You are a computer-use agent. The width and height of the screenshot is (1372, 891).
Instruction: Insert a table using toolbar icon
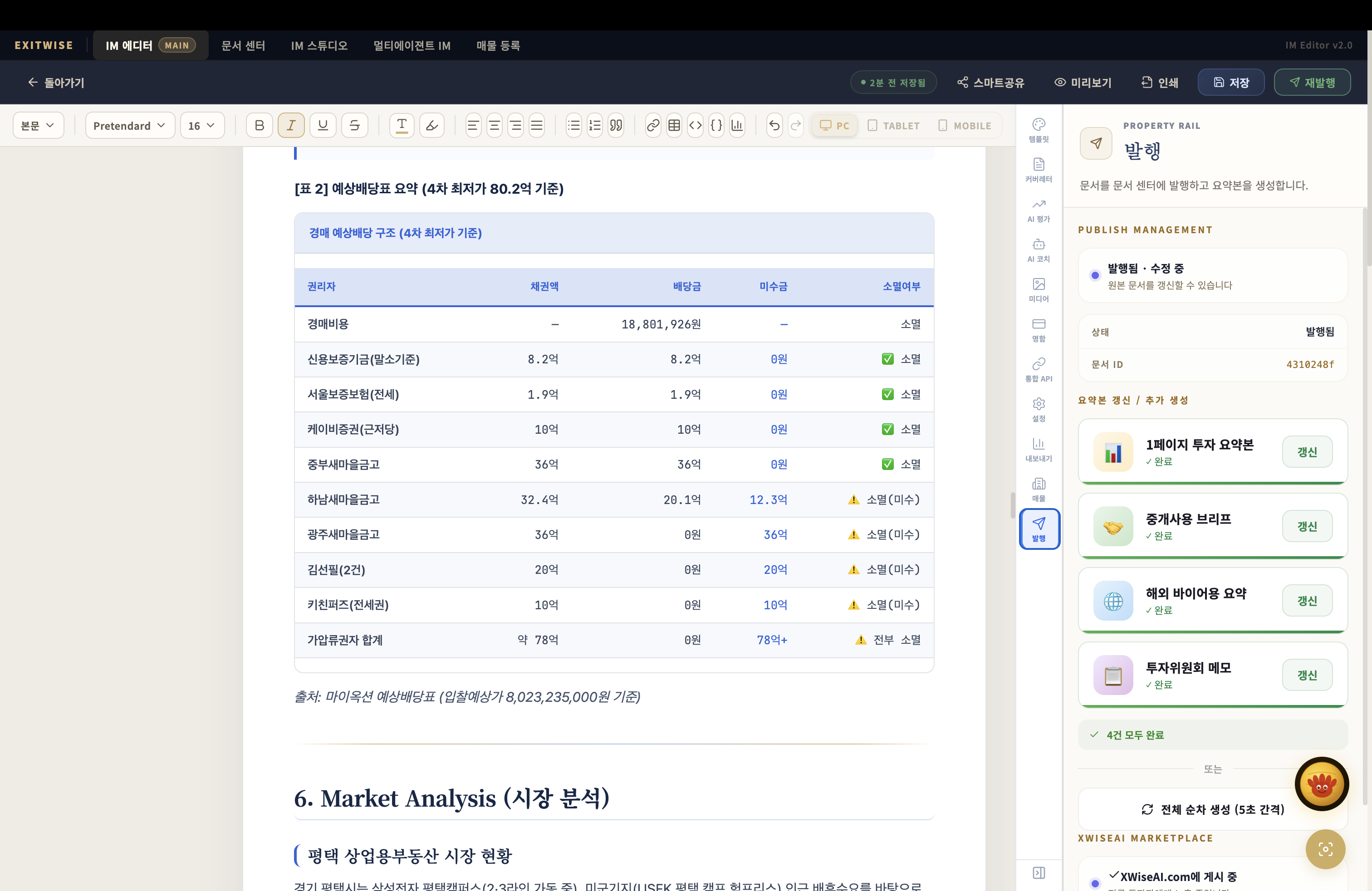point(674,125)
